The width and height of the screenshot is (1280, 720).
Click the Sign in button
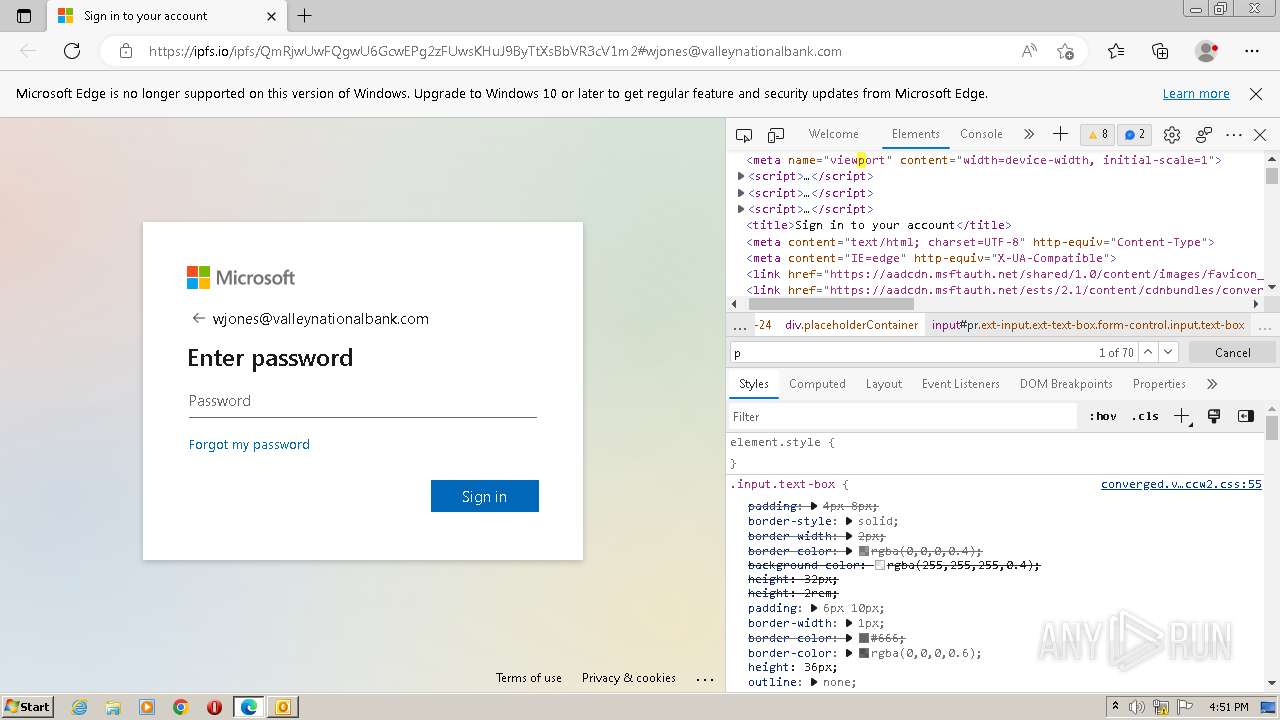pos(484,496)
